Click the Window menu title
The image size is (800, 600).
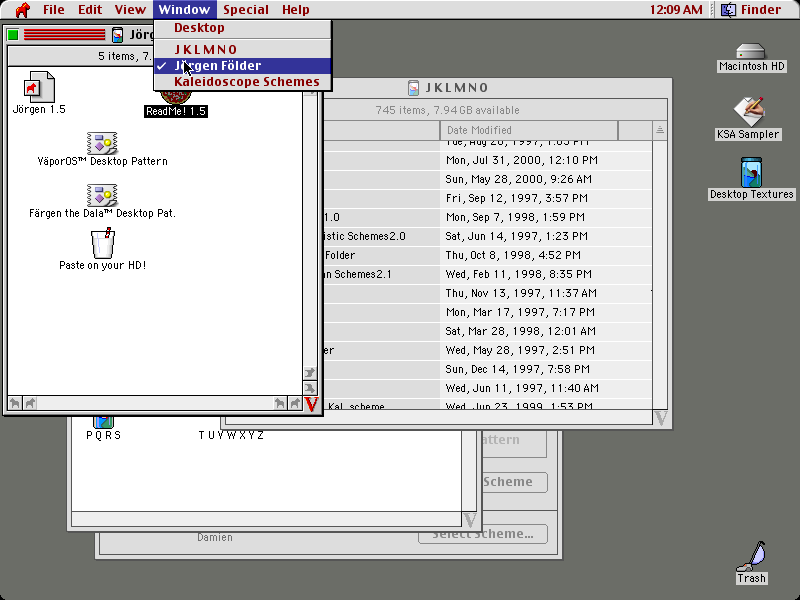pos(184,10)
